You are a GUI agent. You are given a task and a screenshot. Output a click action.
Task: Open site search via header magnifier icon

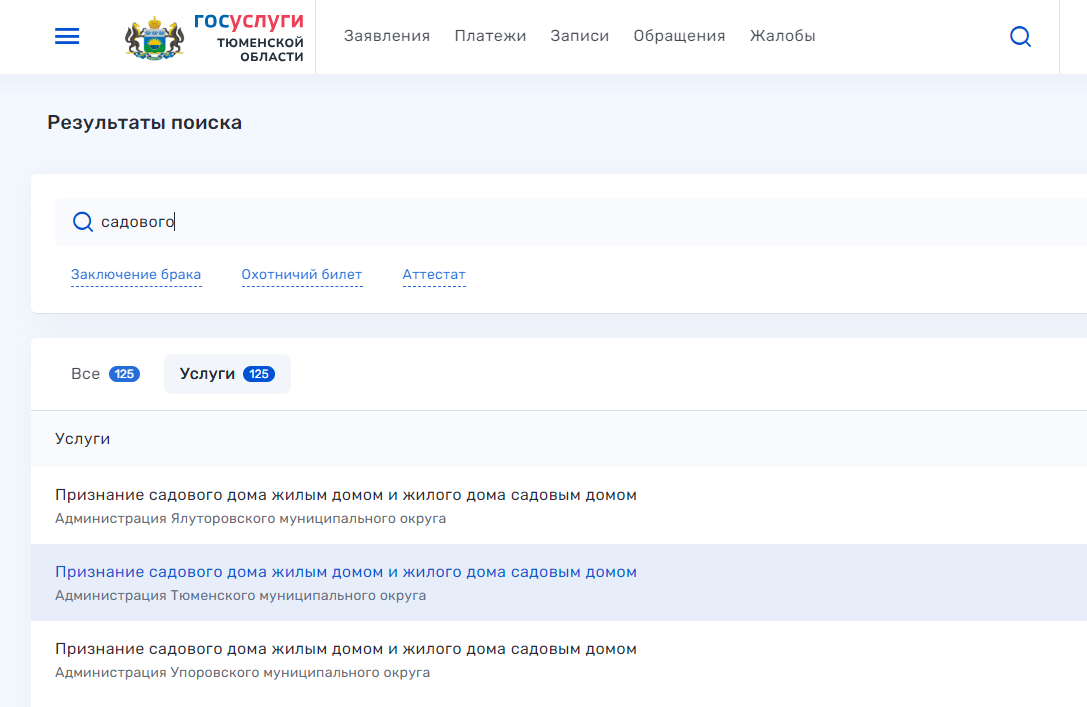[1020, 37]
